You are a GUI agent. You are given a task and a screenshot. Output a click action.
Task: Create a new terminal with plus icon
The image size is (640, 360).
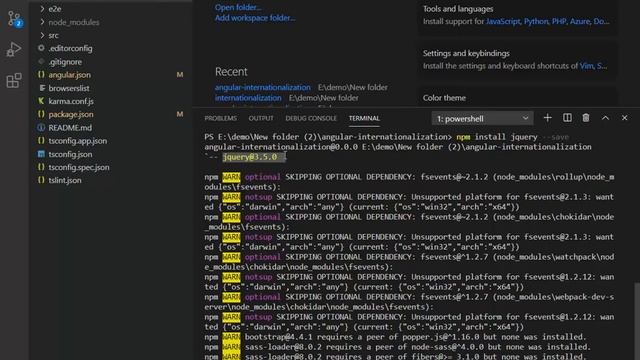547,118
